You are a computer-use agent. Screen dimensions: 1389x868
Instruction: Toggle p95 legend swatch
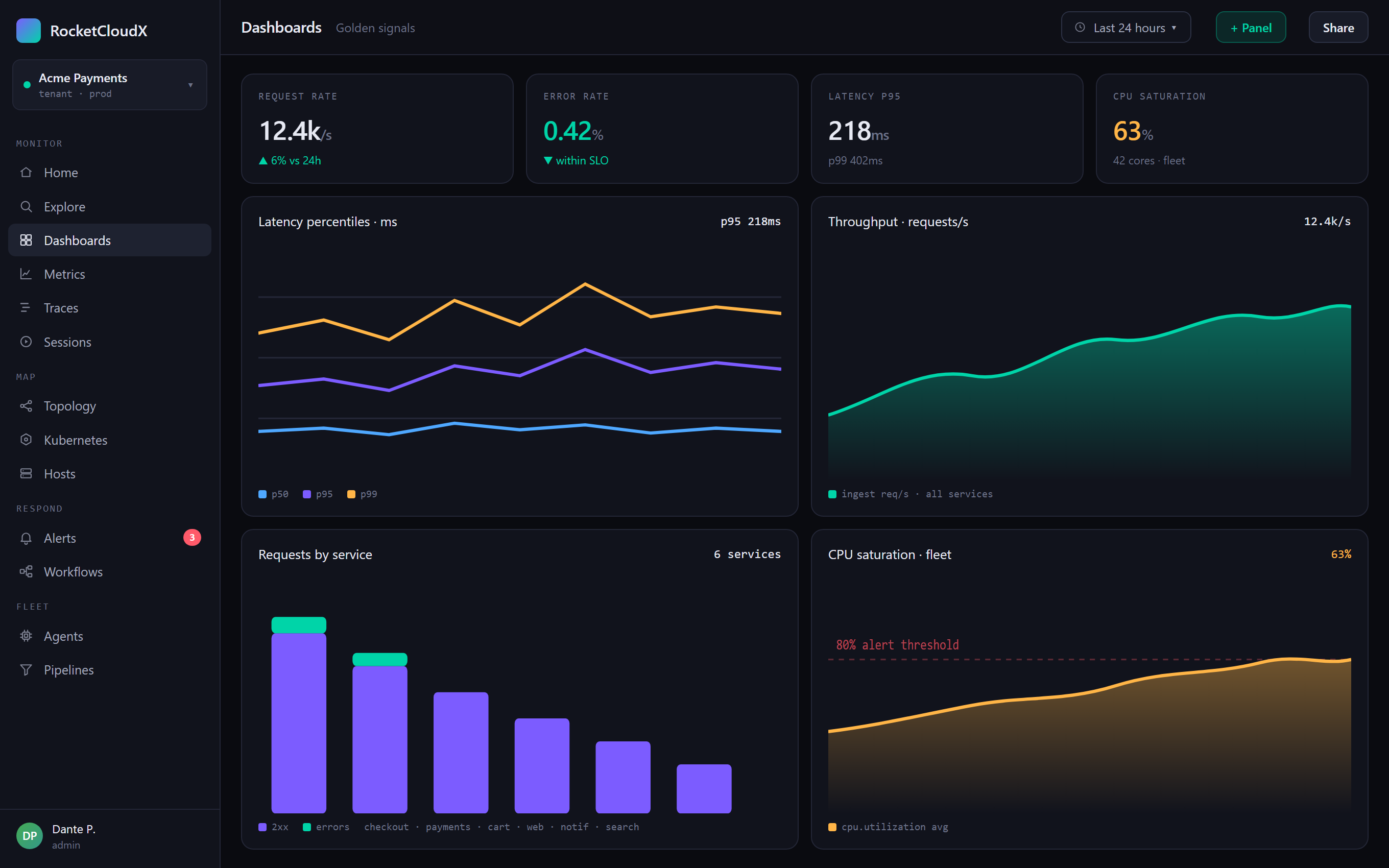[x=307, y=494]
